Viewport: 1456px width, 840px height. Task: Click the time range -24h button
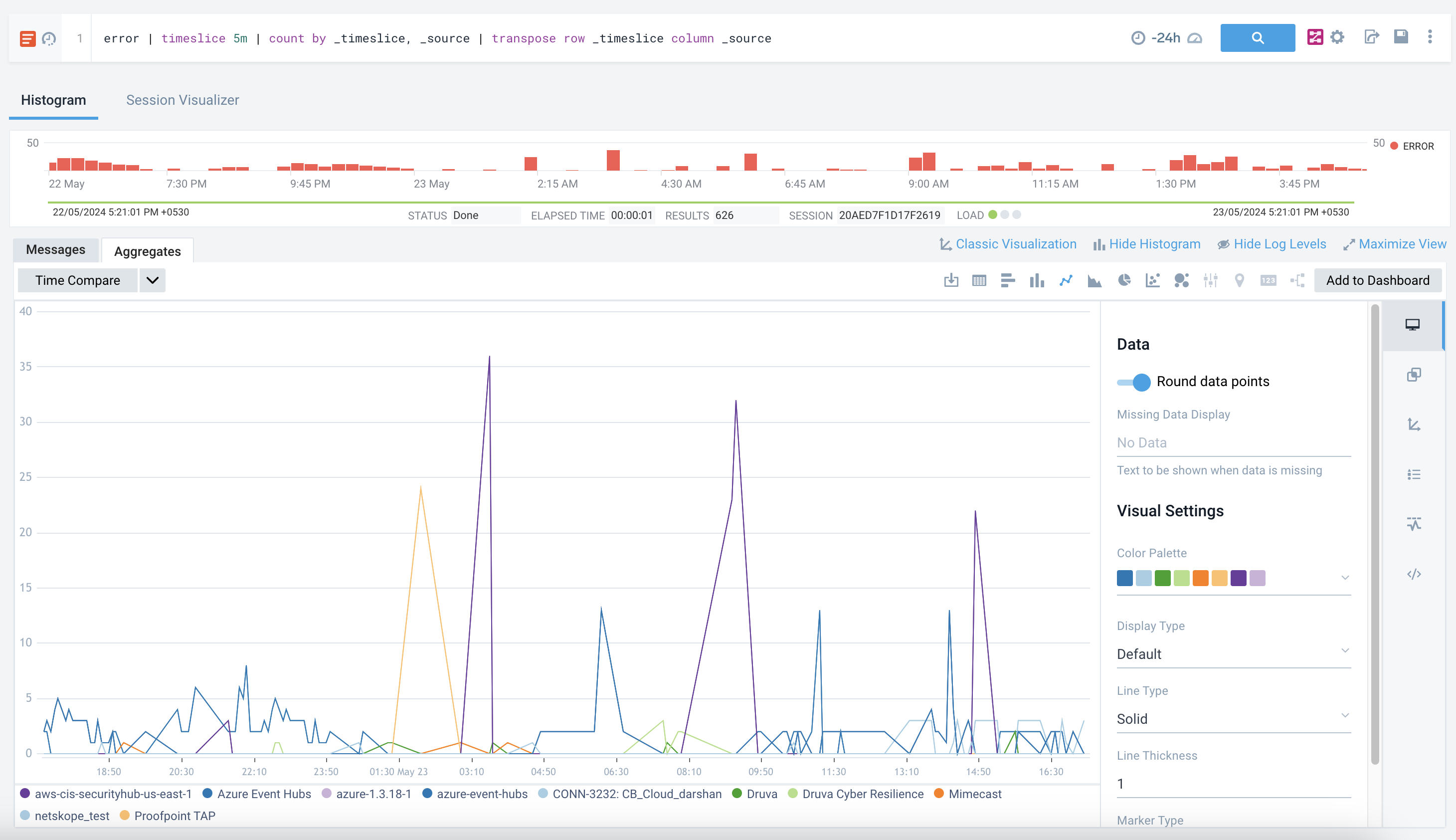coord(1163,38)
